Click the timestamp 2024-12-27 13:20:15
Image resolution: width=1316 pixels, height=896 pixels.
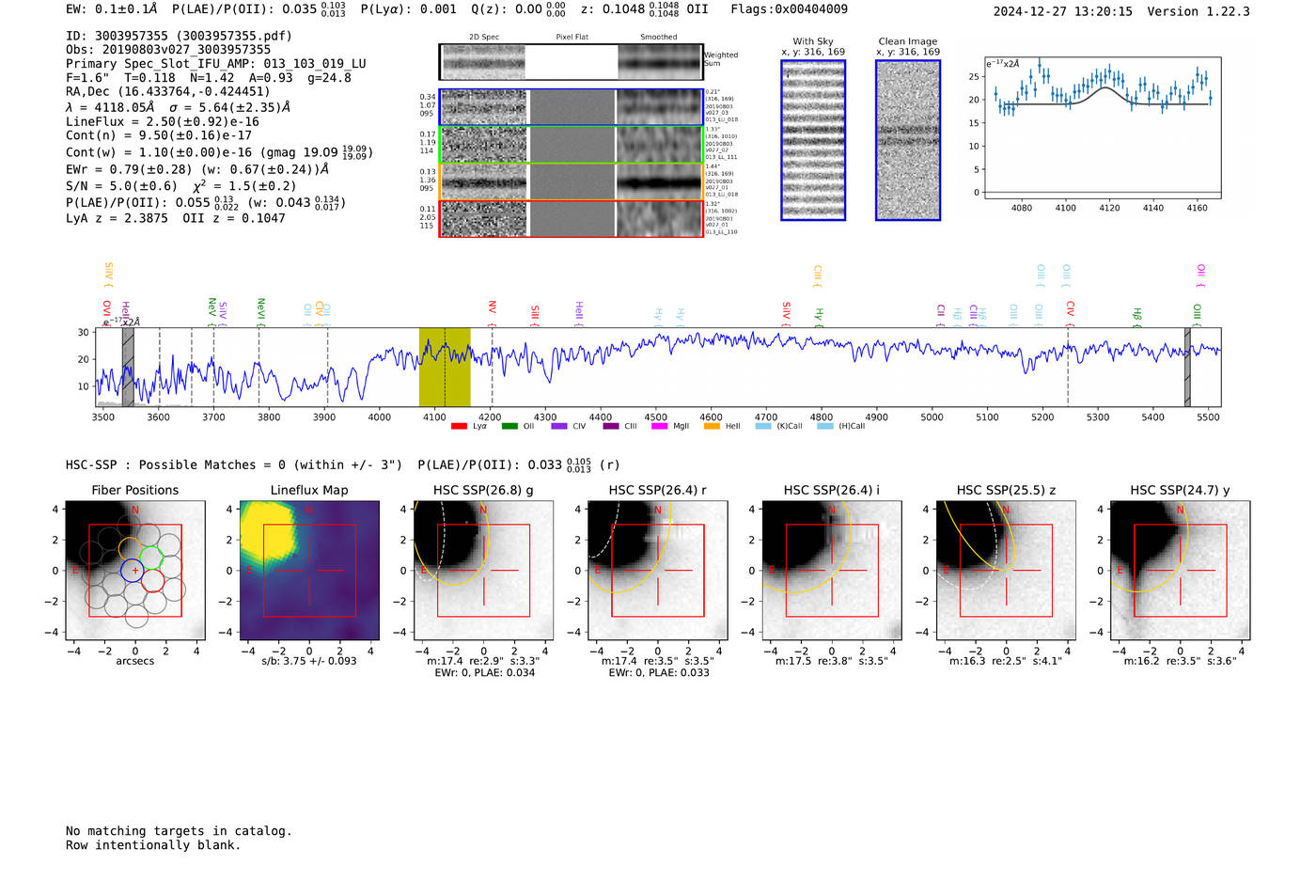click(1063, 11)
